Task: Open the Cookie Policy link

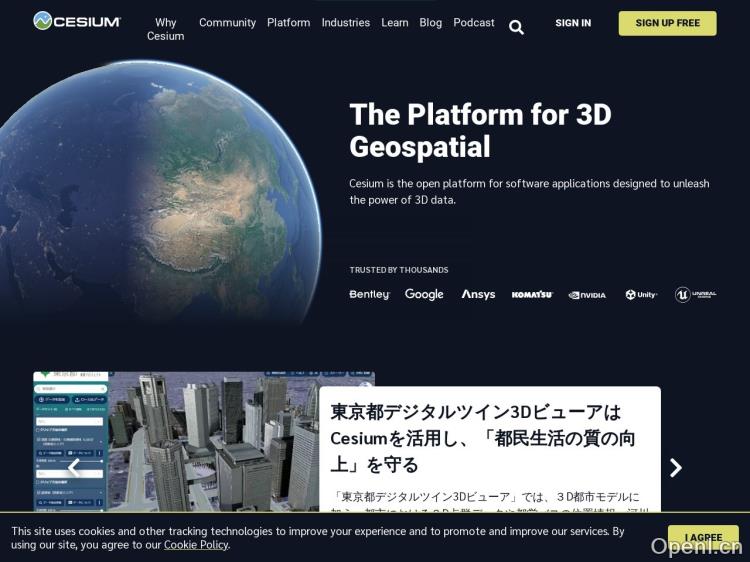Action: [x=196, y=545]
